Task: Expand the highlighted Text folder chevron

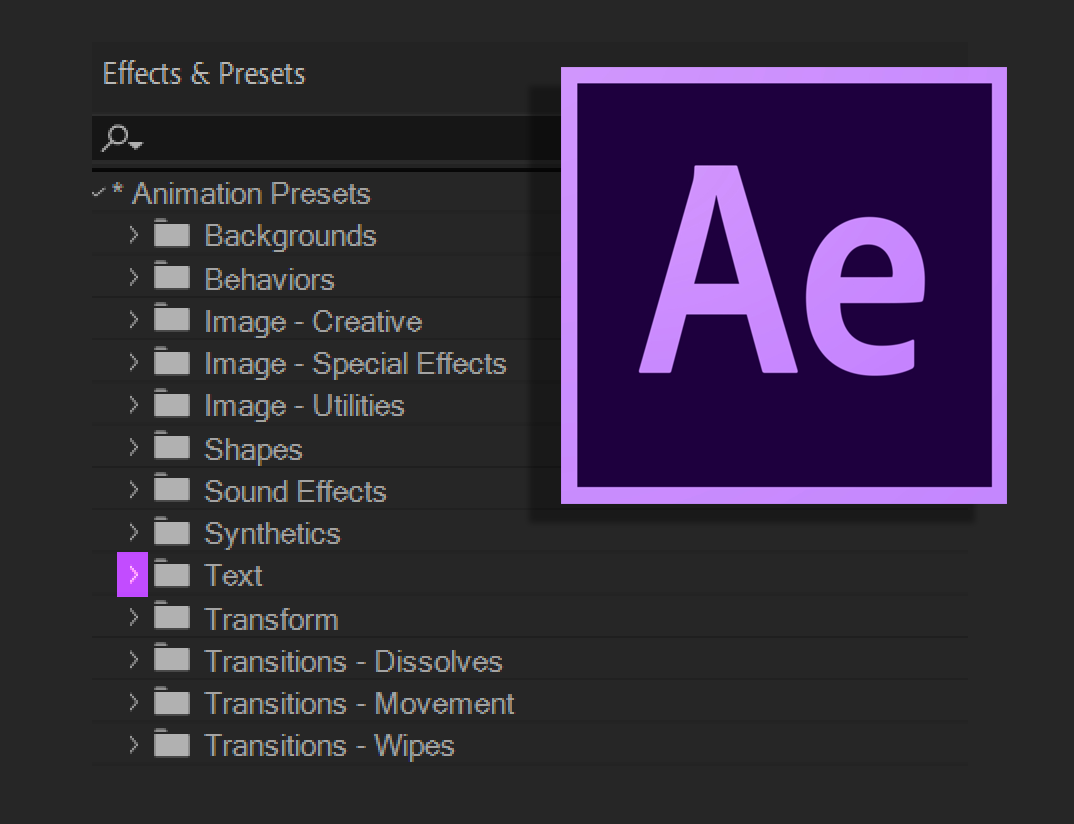Action: click(133, 575)
